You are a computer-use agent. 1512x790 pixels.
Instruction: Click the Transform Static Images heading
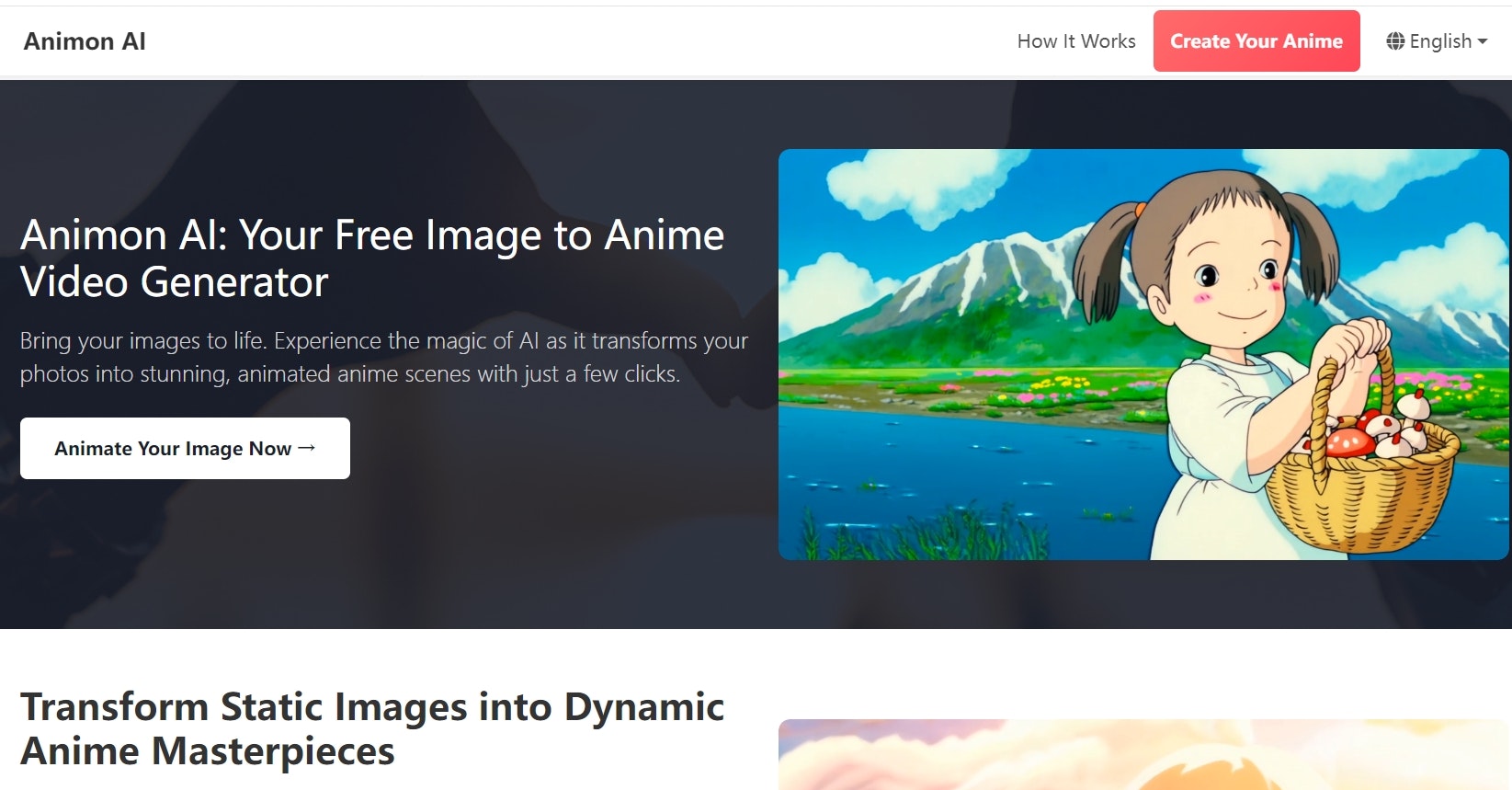372,728
